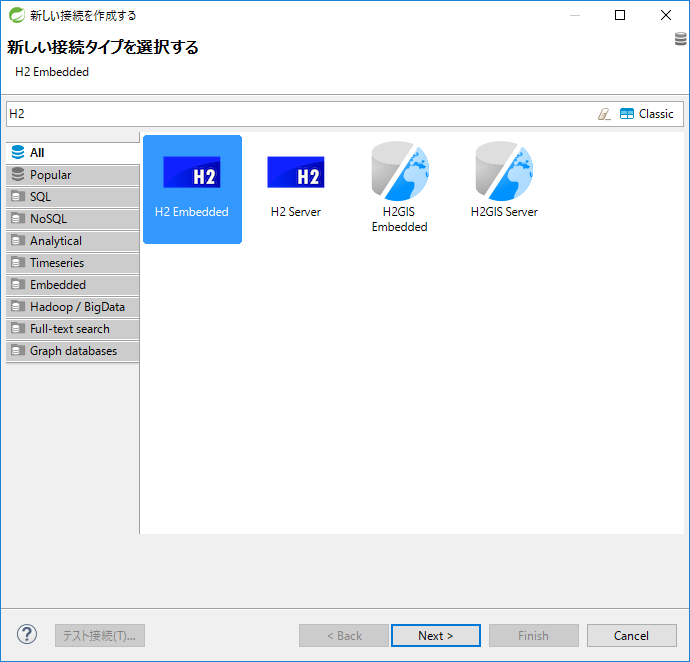
Task: Open the Timeseries category tab
Action: (x=73, y=263)
